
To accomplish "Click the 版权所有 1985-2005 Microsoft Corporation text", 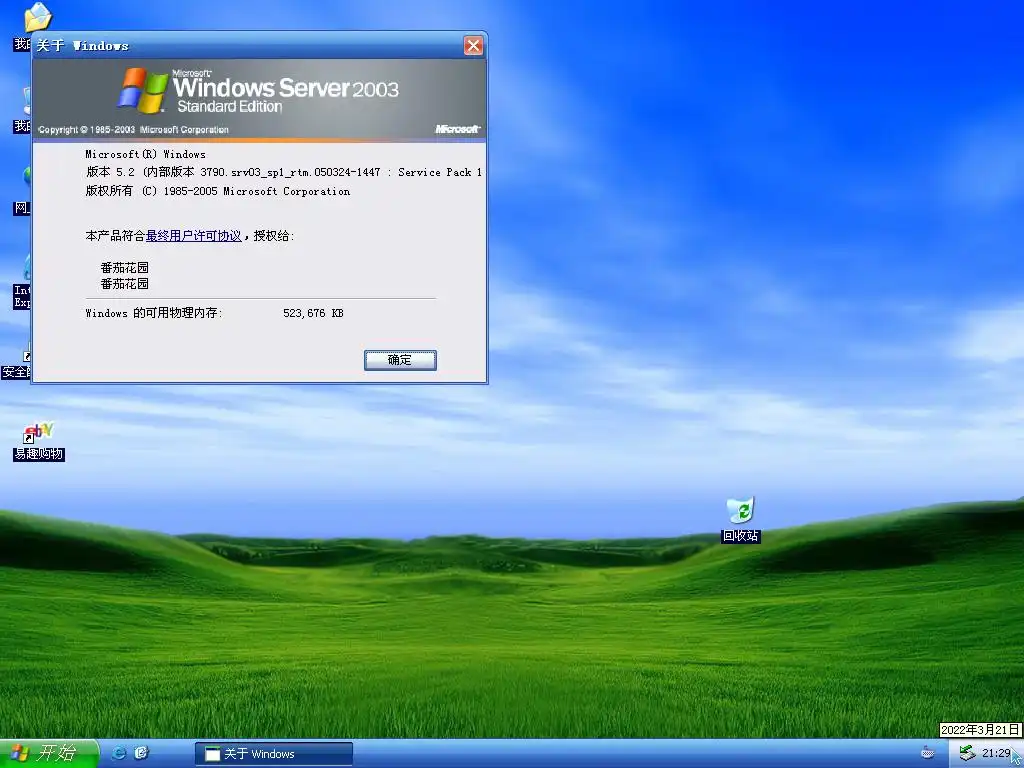I will tap(218, 191).
